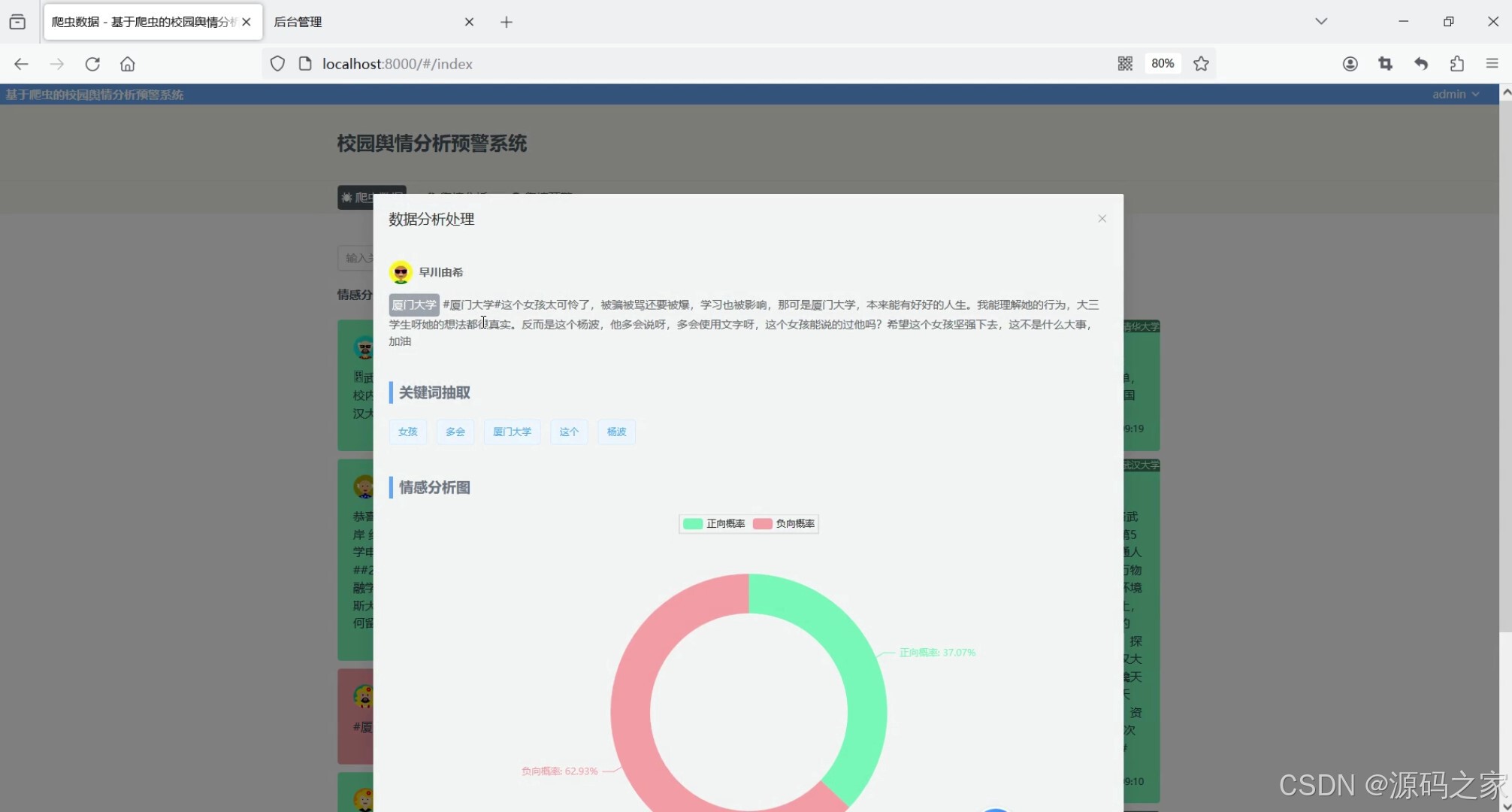The width and height of the screenshot is (1512, 812).
Task: Click the scroll up arrow of the page scrollbar
Action: pyautogui.click(x=1506, y=92)
